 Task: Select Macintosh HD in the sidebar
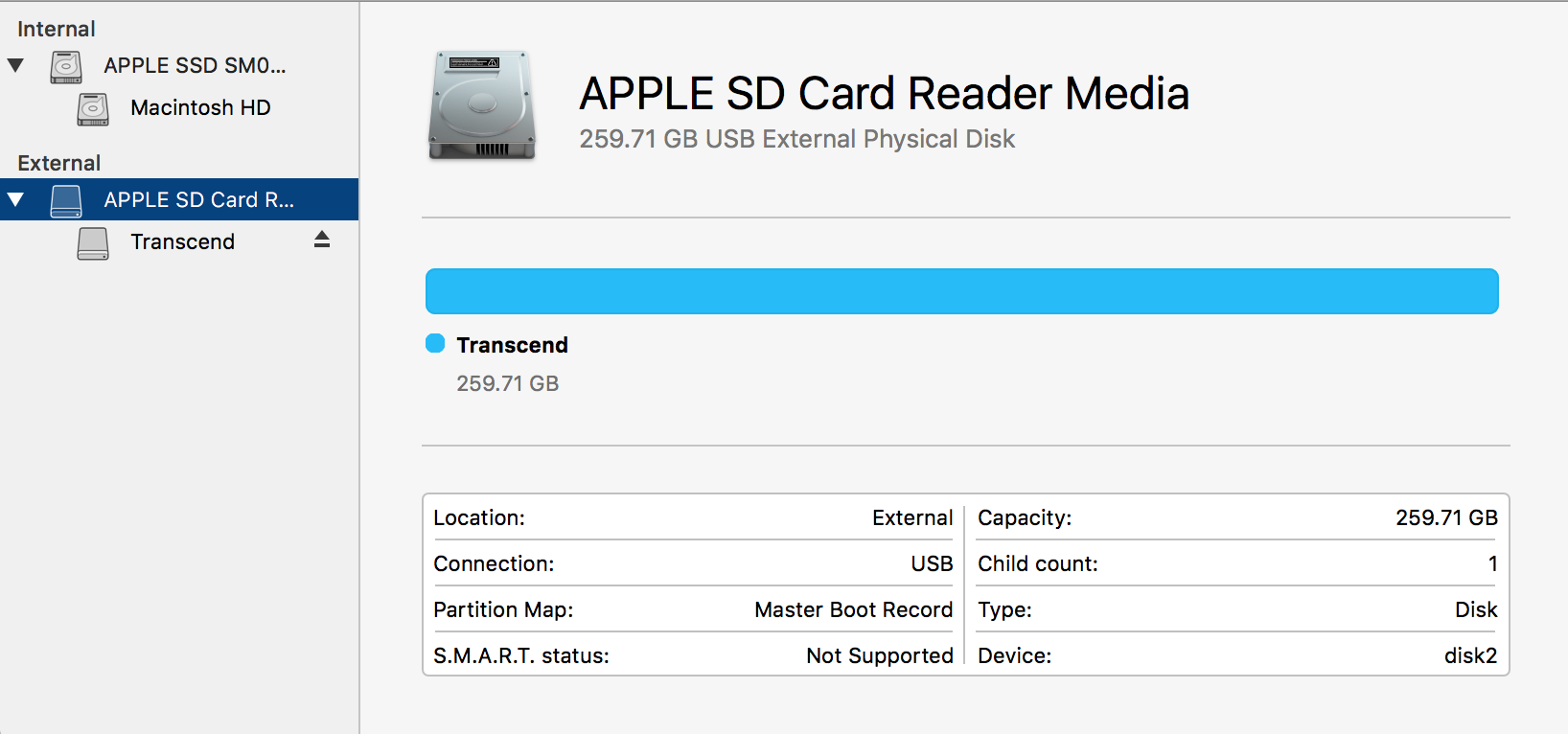click(x=200, y=107)
